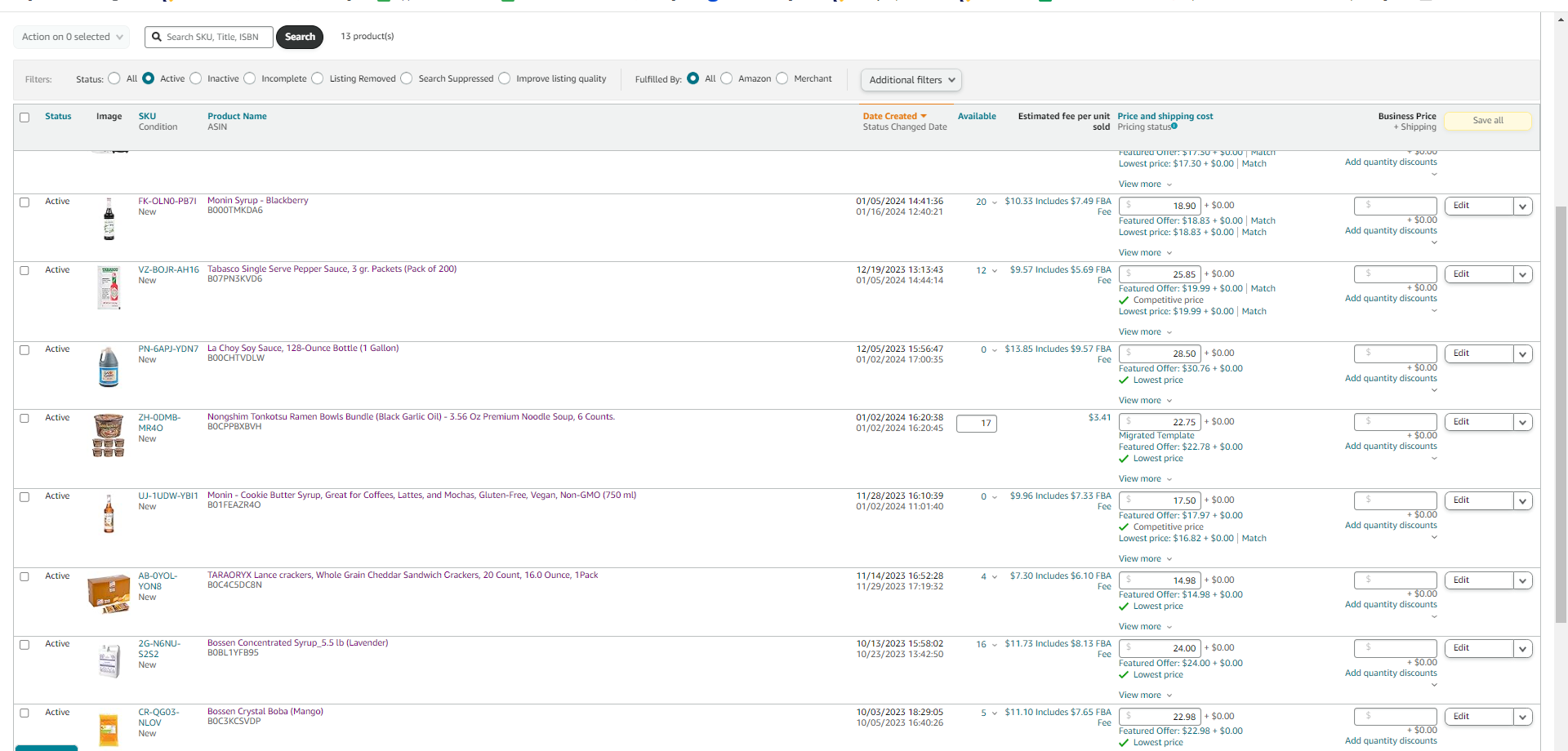Add quantity discounts for Nongshim Ramen row

click(x=1391, y=447)
